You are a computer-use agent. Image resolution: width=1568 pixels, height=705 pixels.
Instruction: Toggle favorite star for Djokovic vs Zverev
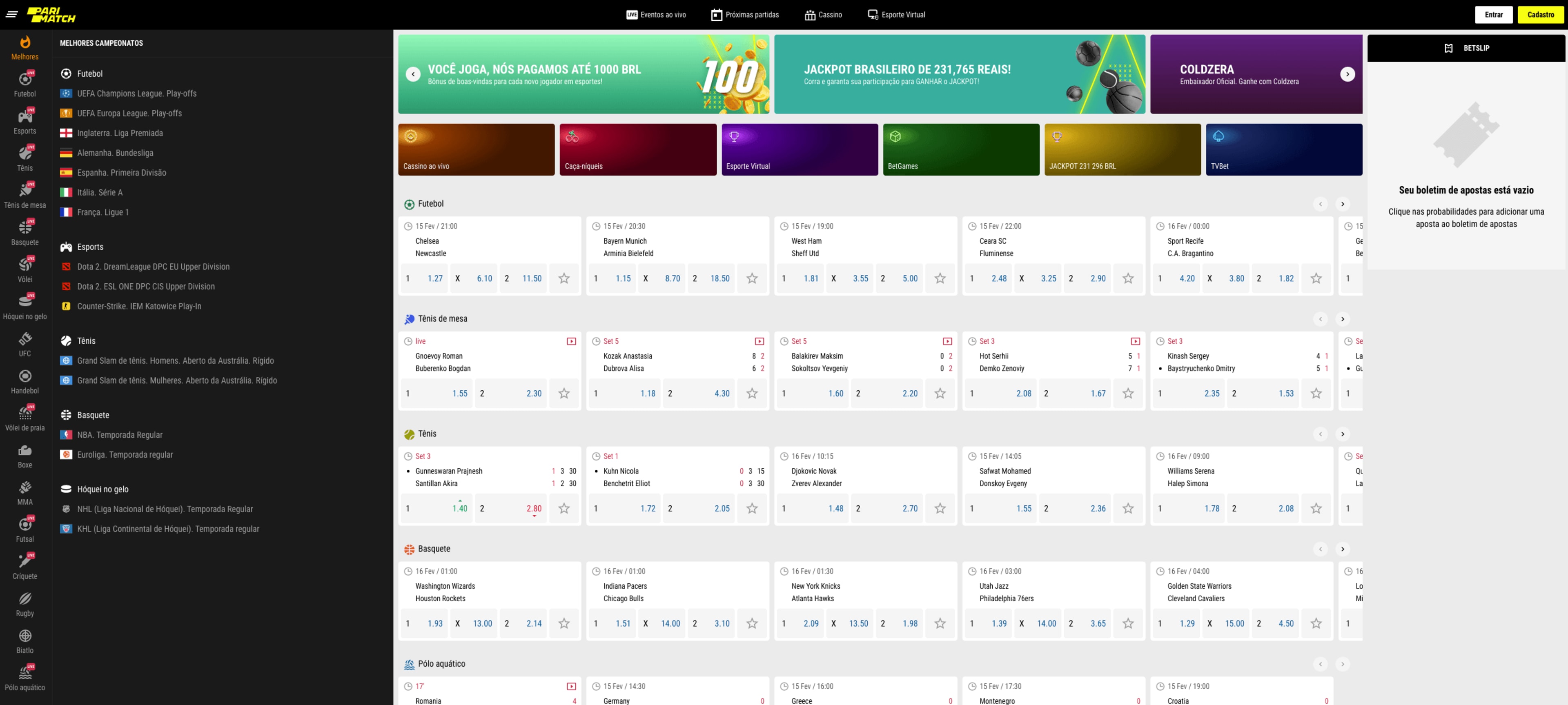point(940,509)
